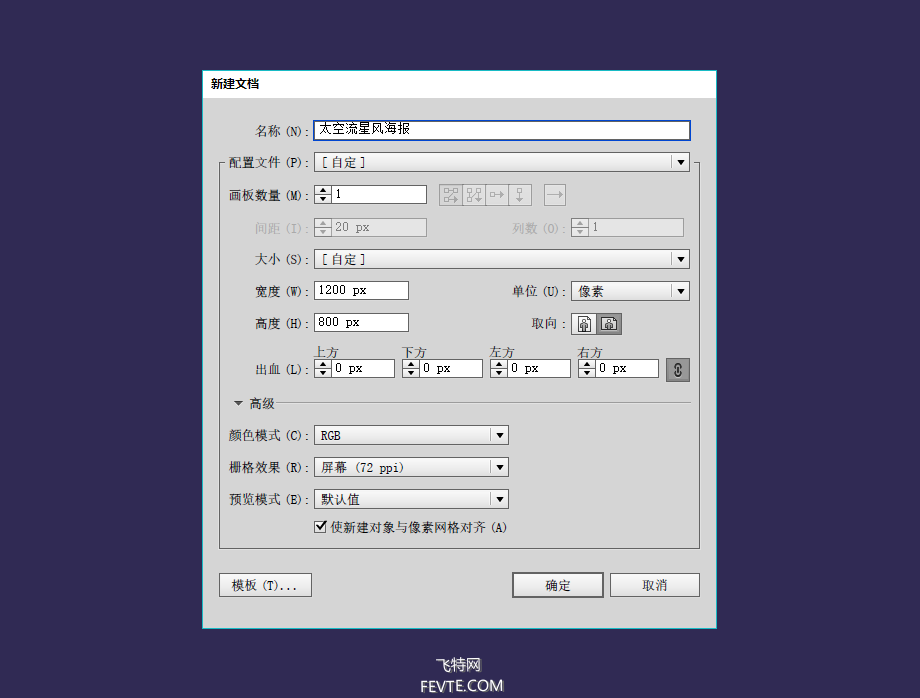Viewport: 920px width, 698px height.
Task: Click the right-to-left layout arrow icon
Action: (x=555, y=195)
